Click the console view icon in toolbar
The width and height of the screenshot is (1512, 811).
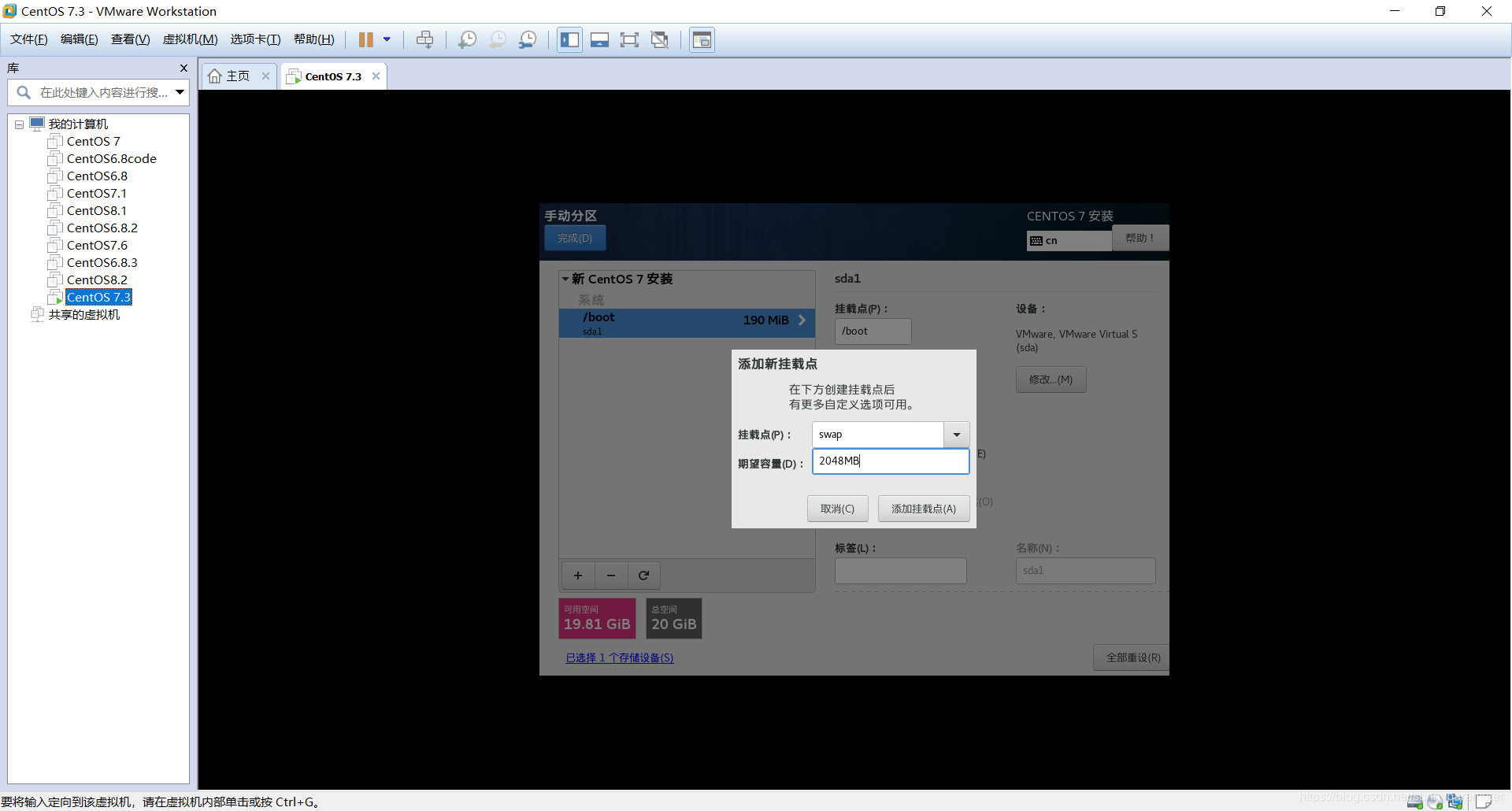[702, 39]
